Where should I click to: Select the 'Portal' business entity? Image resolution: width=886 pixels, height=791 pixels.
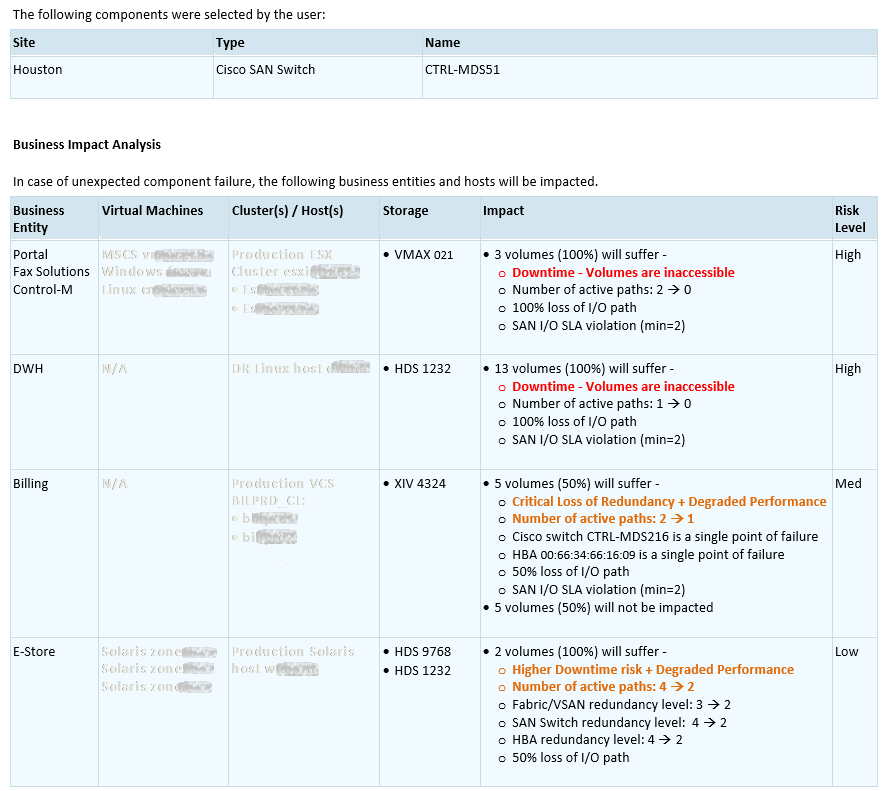[x=31, y=254]
